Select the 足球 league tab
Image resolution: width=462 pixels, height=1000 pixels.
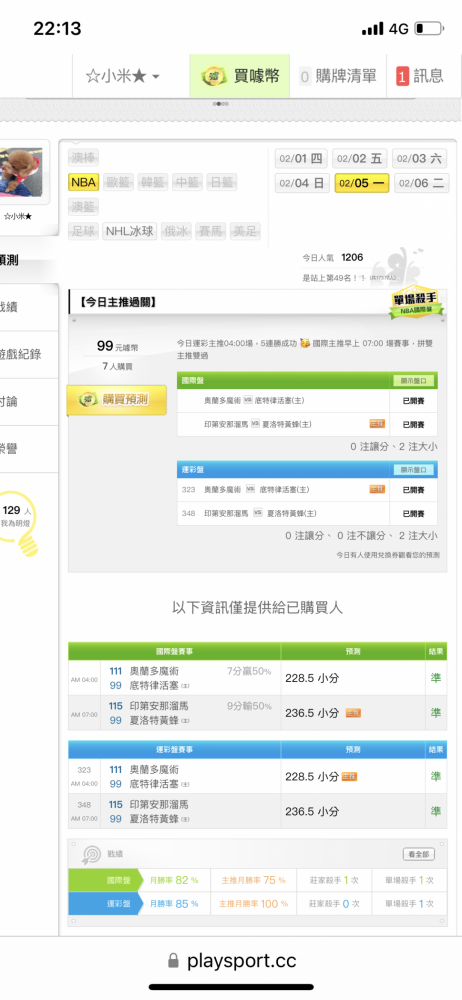click(x=84, y=231)
